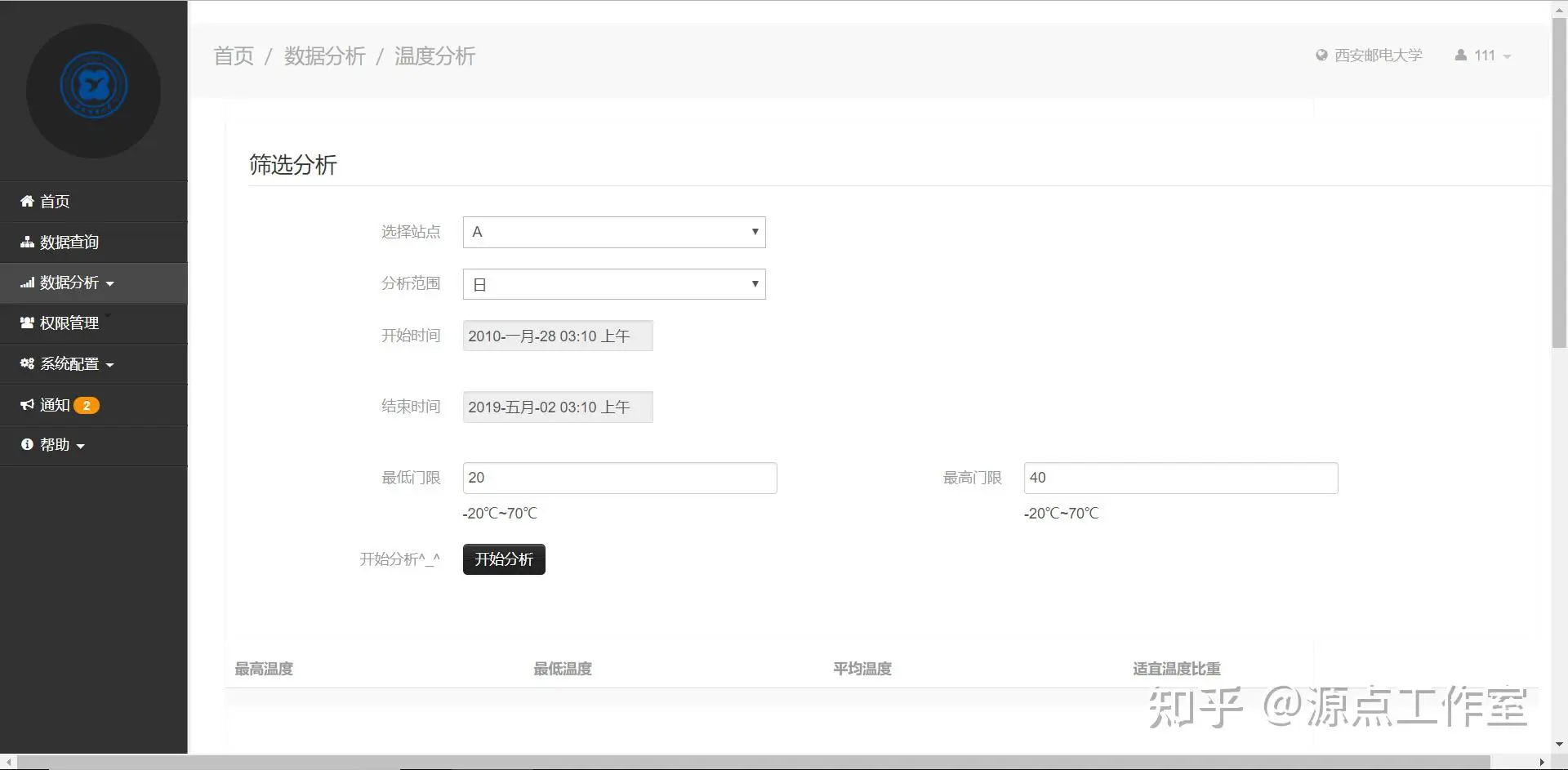Expand the 数据分析 submenu caret
Viewport: 1568px width, 770px height.
(x=109, y=284)
